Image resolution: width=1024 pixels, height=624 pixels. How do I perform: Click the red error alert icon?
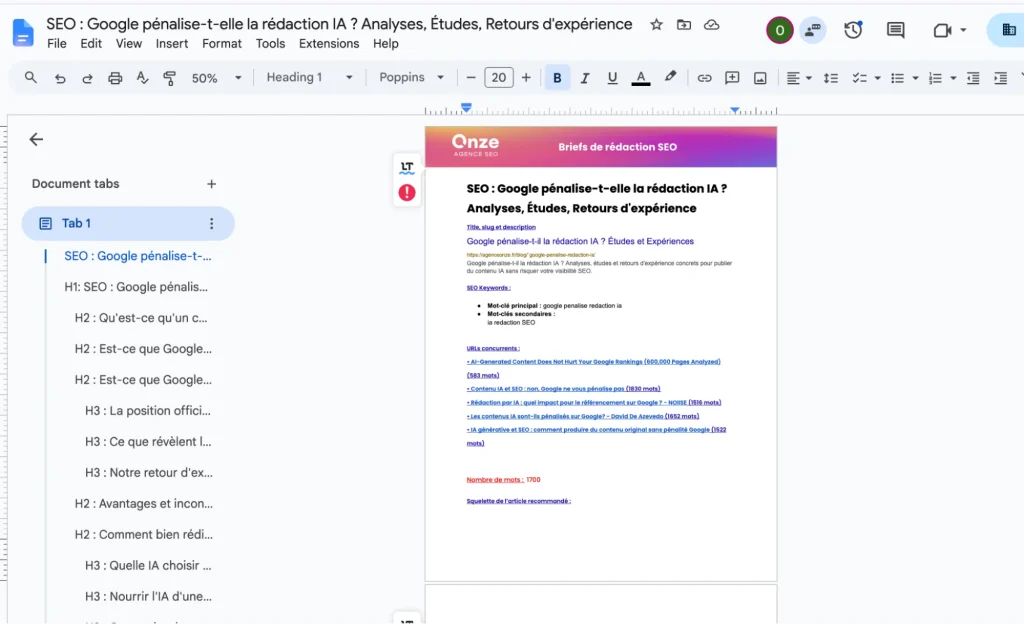pyautogui.click(x=407, y=193)
